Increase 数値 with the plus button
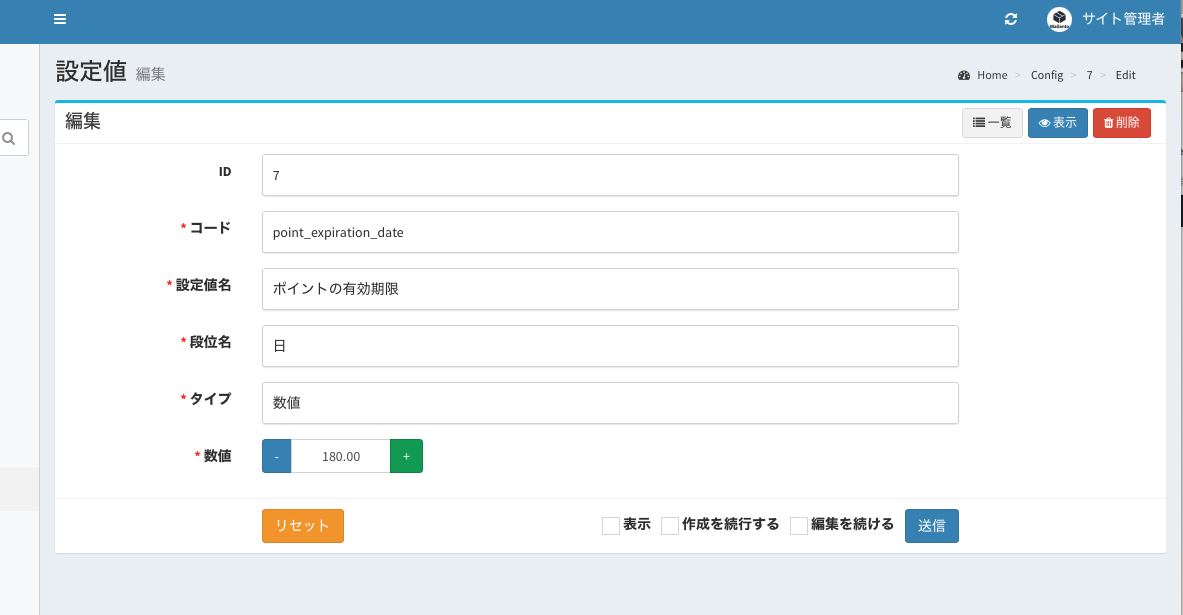The image size is (1183, 615). tap(406, 456)
